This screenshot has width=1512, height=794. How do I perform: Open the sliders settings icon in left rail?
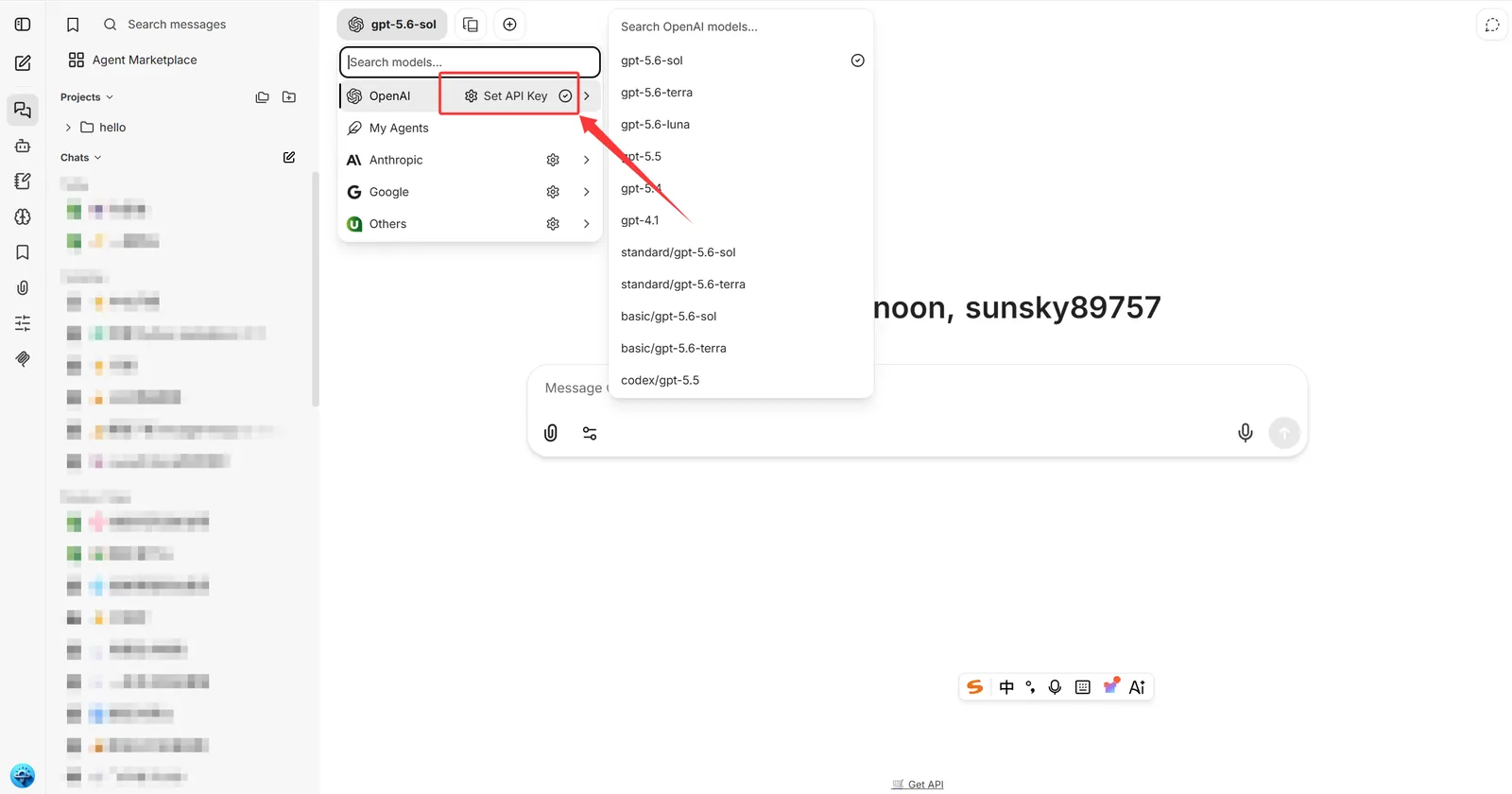23,323
